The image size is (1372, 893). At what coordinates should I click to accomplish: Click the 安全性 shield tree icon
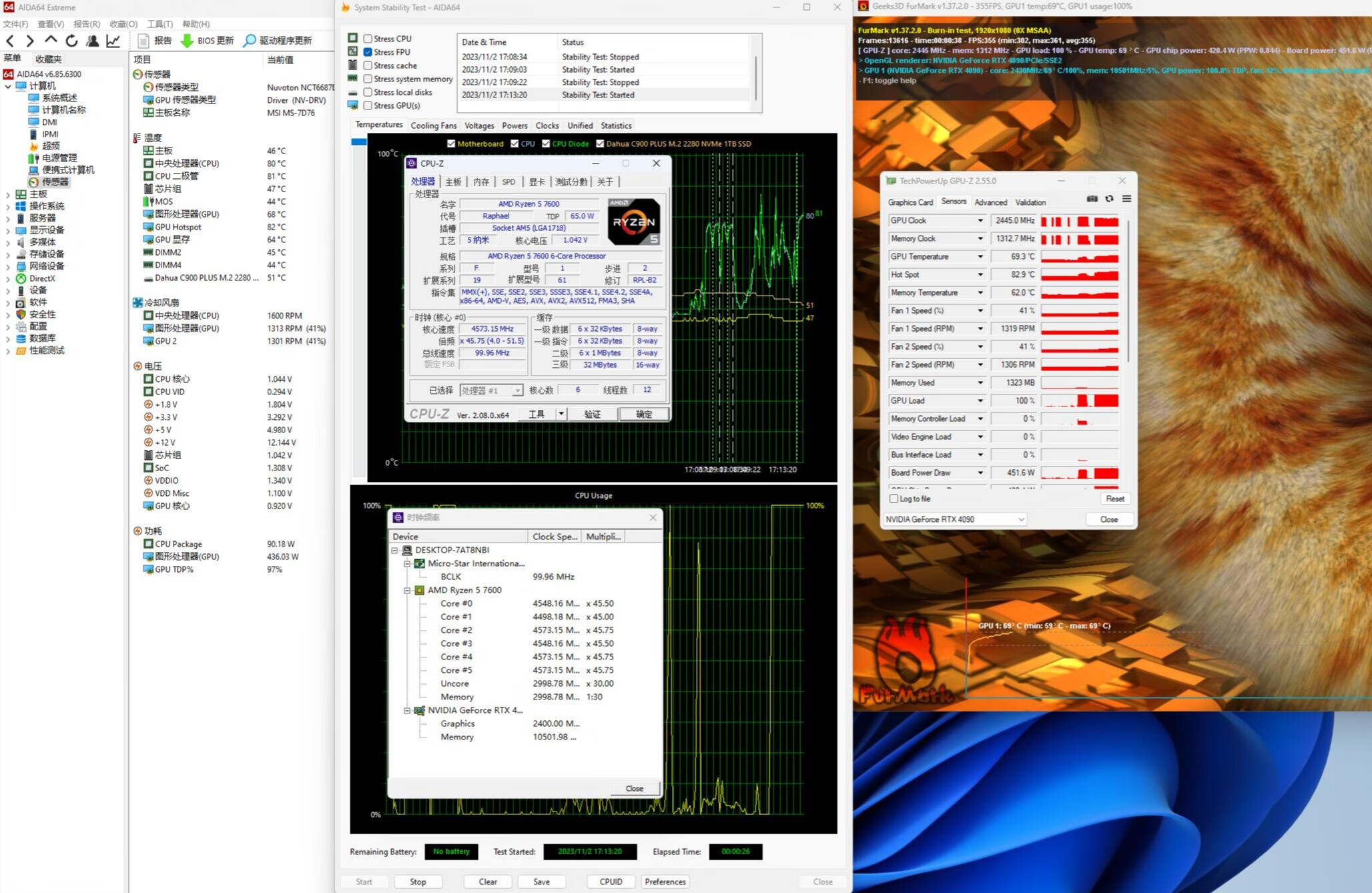point(21,314)
